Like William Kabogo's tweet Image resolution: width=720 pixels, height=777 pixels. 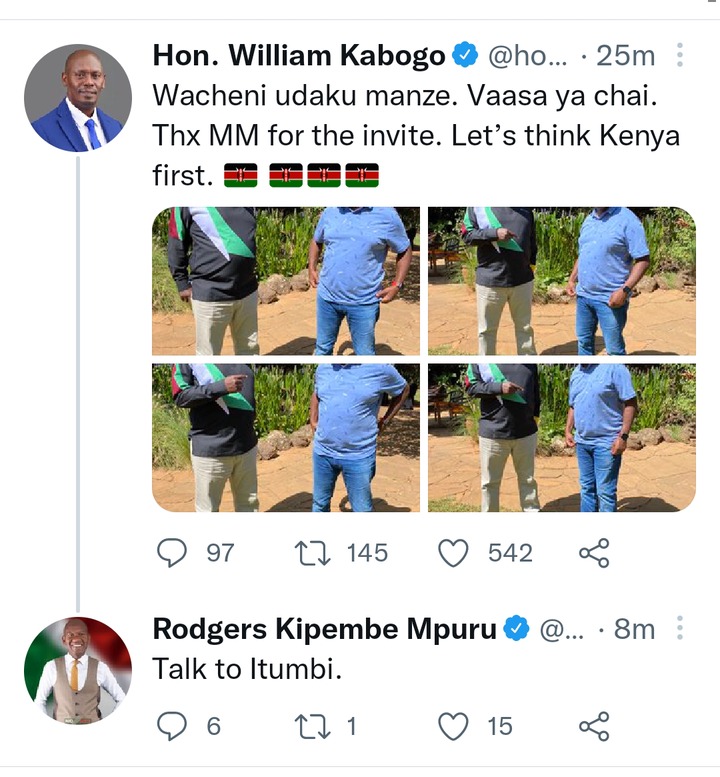[x=454, y=553]
